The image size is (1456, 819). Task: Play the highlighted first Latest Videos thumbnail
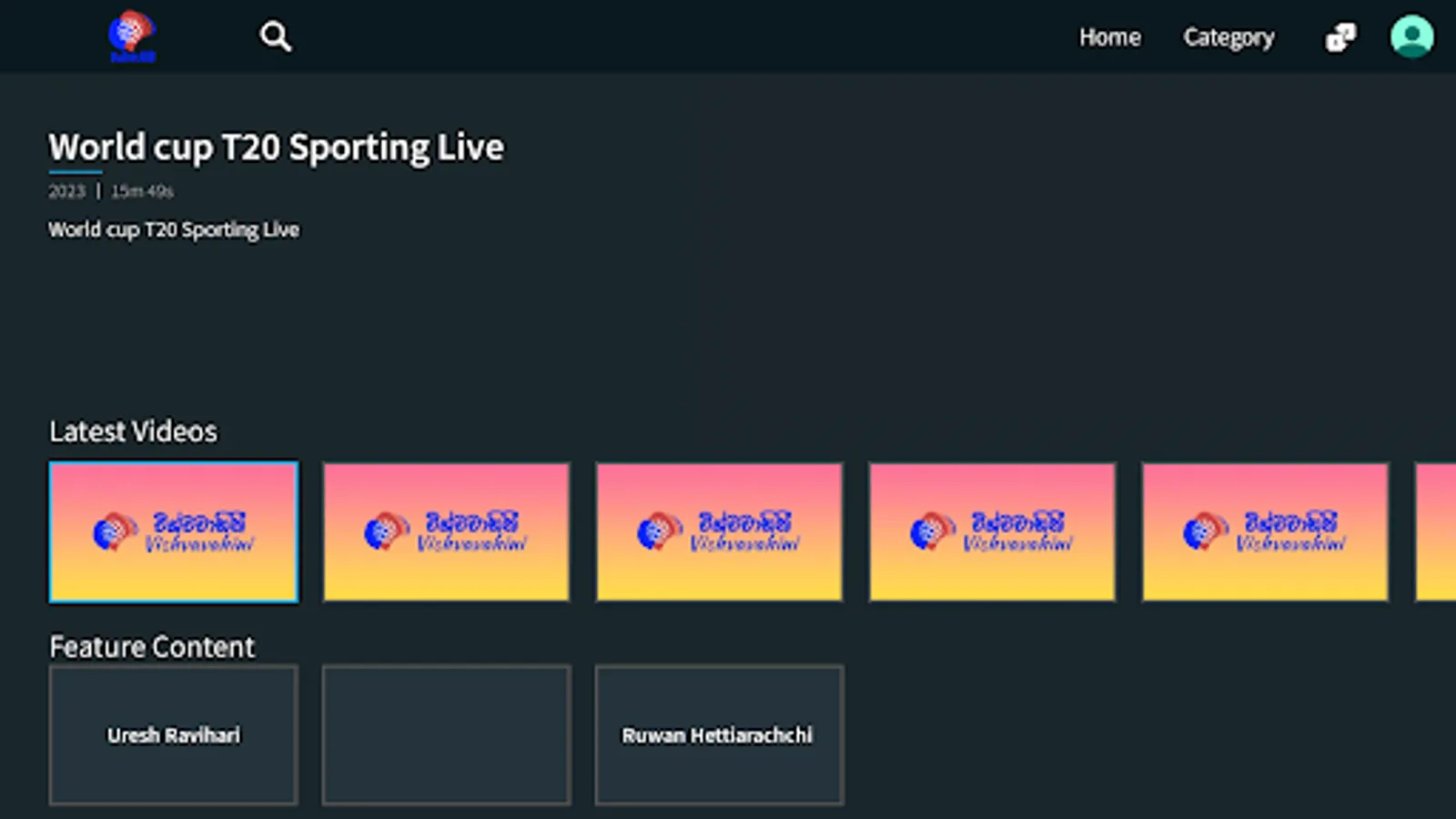174,532
